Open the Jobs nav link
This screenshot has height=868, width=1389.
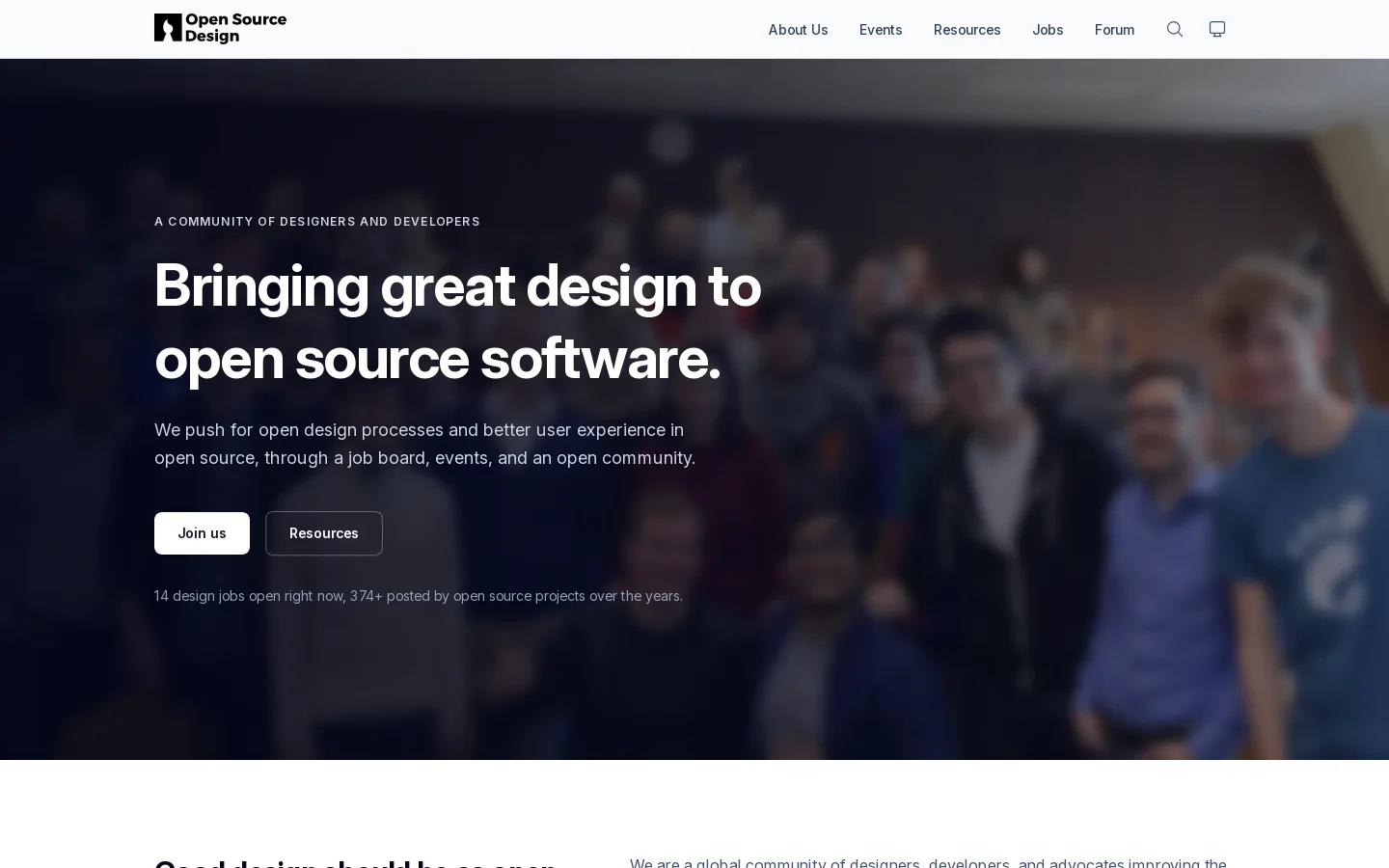coord(1048,30)
